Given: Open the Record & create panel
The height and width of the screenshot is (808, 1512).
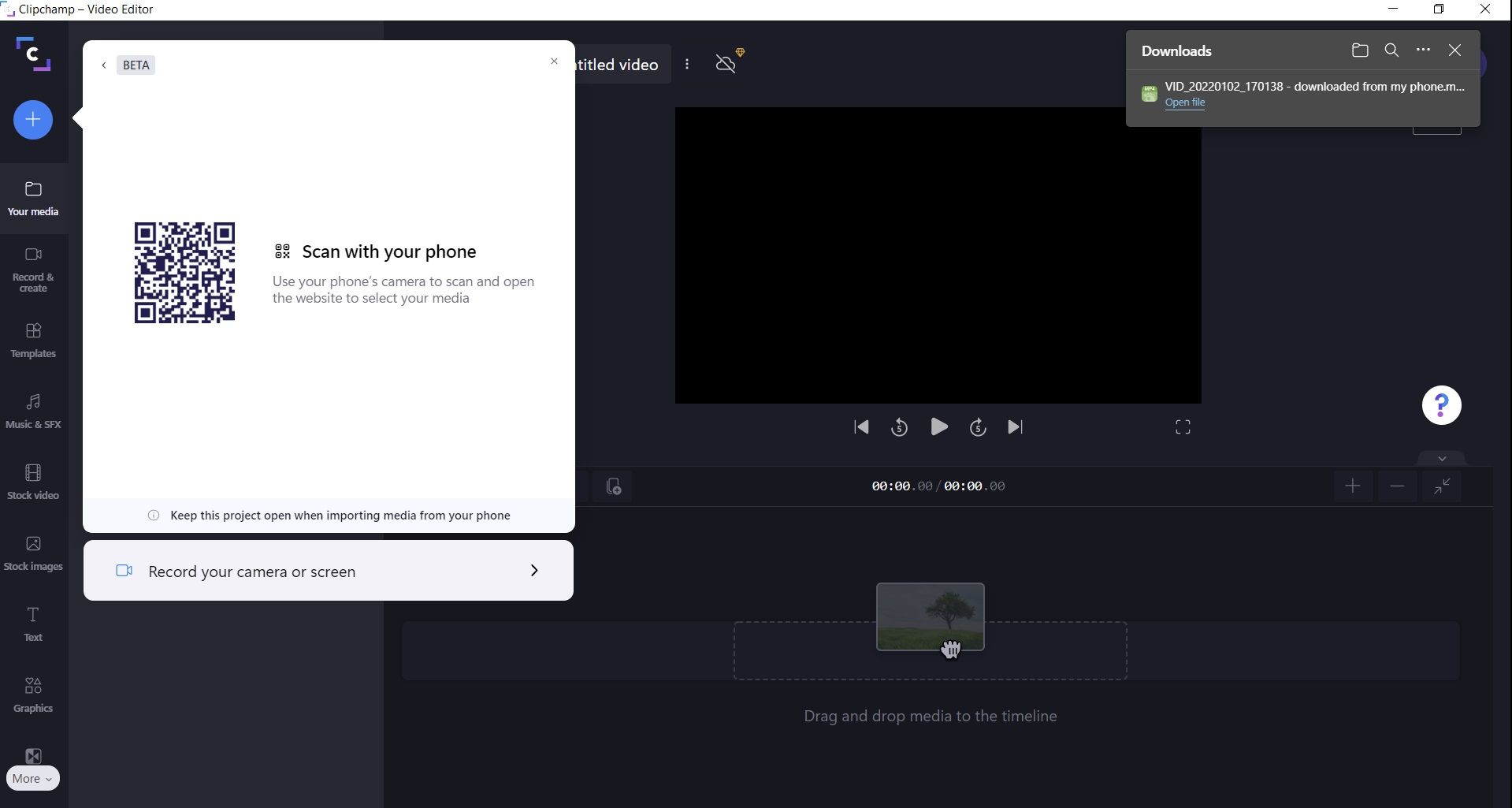Looking at the screenshot, I should click(x=32, y=268).
